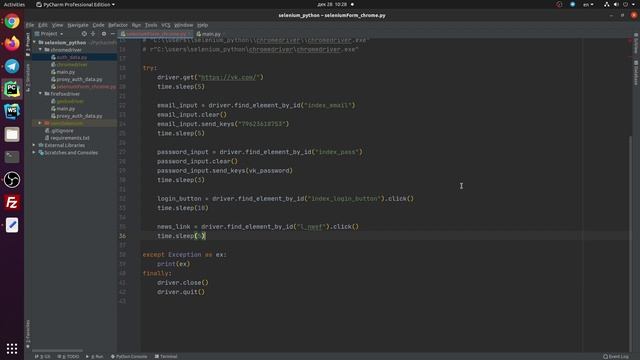
Task: Toggle the Structure side tool tab
Action: click(x=28, y=78)
